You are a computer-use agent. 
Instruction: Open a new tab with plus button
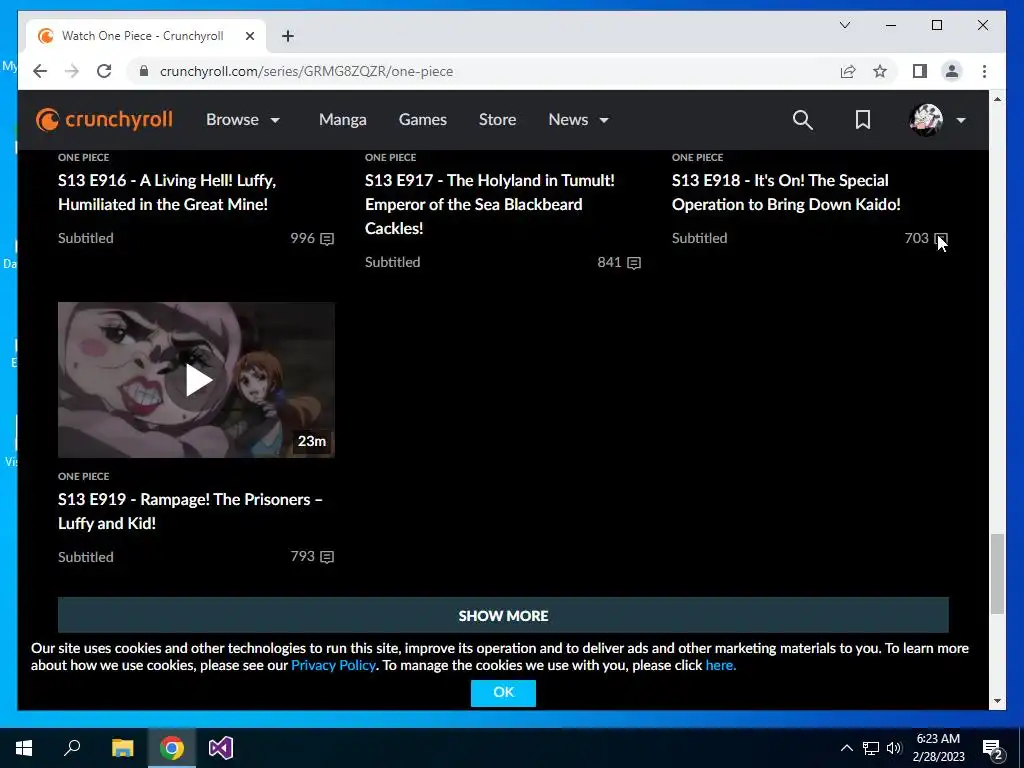coord(288,36)
